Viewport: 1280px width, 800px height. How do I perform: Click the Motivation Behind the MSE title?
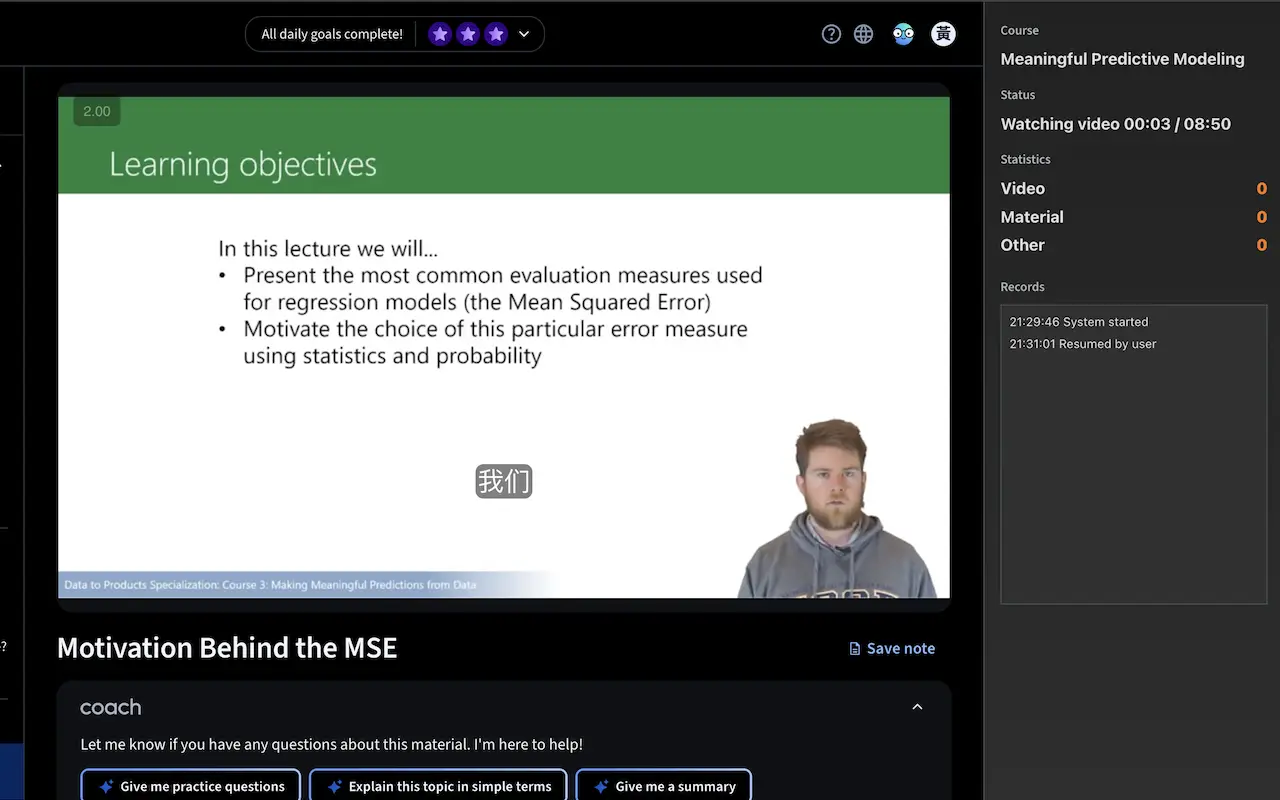tap(227, 648)
